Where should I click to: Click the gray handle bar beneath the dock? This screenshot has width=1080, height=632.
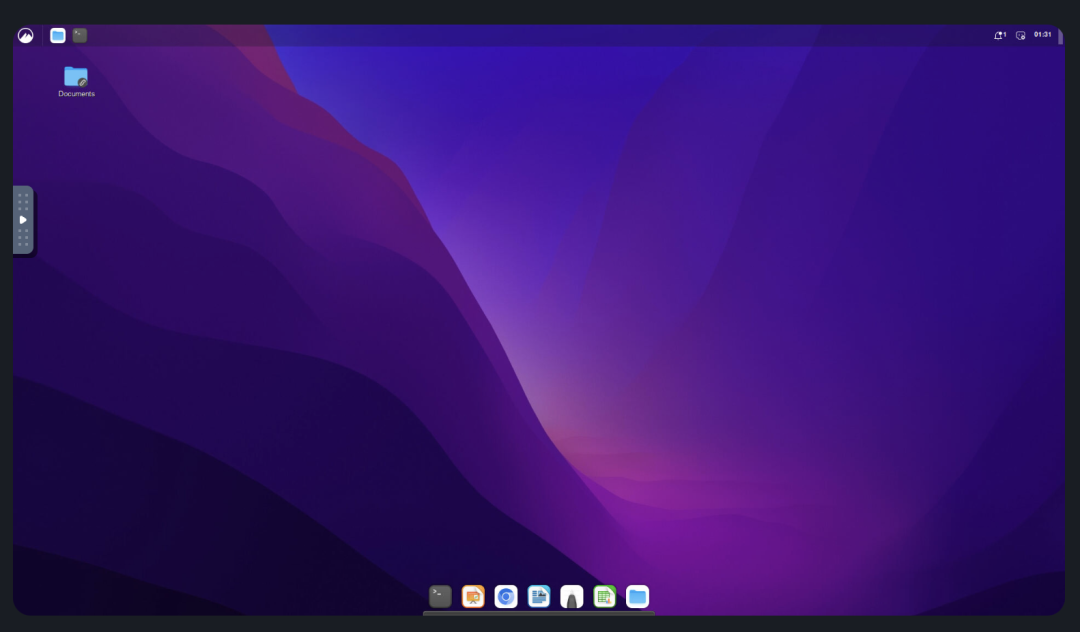point(539,613)
